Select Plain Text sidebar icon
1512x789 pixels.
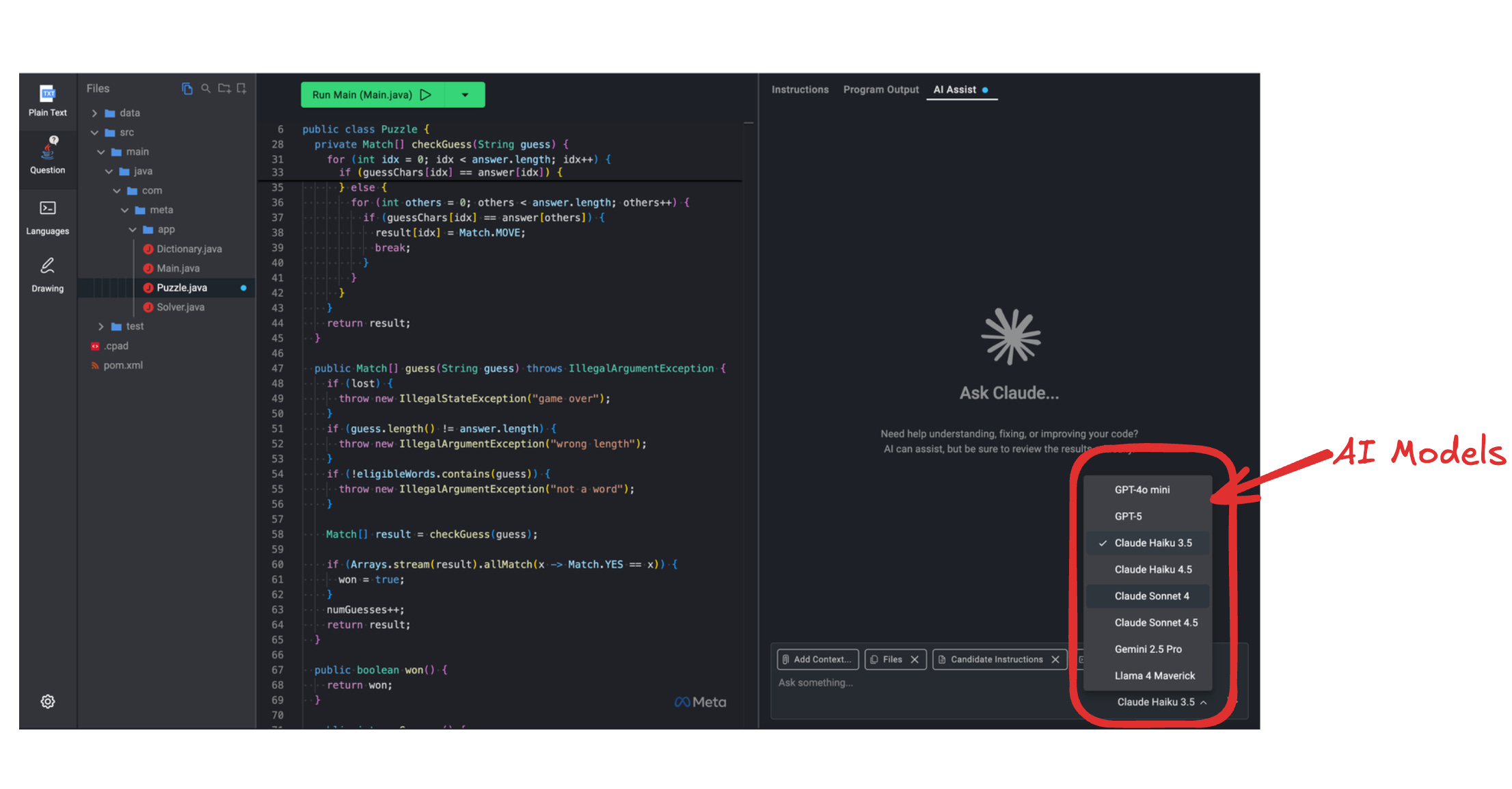tap(48, 101)
